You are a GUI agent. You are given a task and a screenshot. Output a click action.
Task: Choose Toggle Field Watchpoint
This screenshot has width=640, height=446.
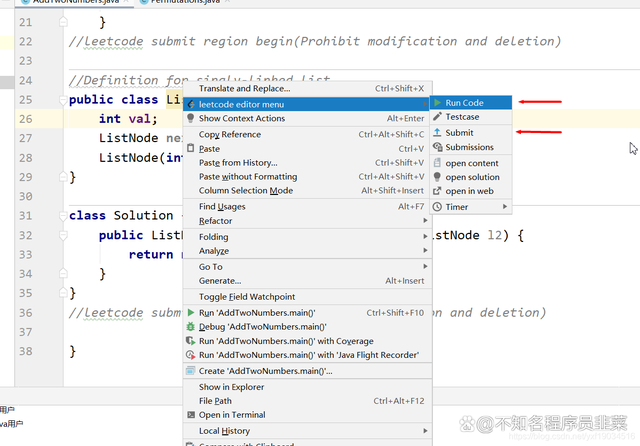[x=307, y=297]
